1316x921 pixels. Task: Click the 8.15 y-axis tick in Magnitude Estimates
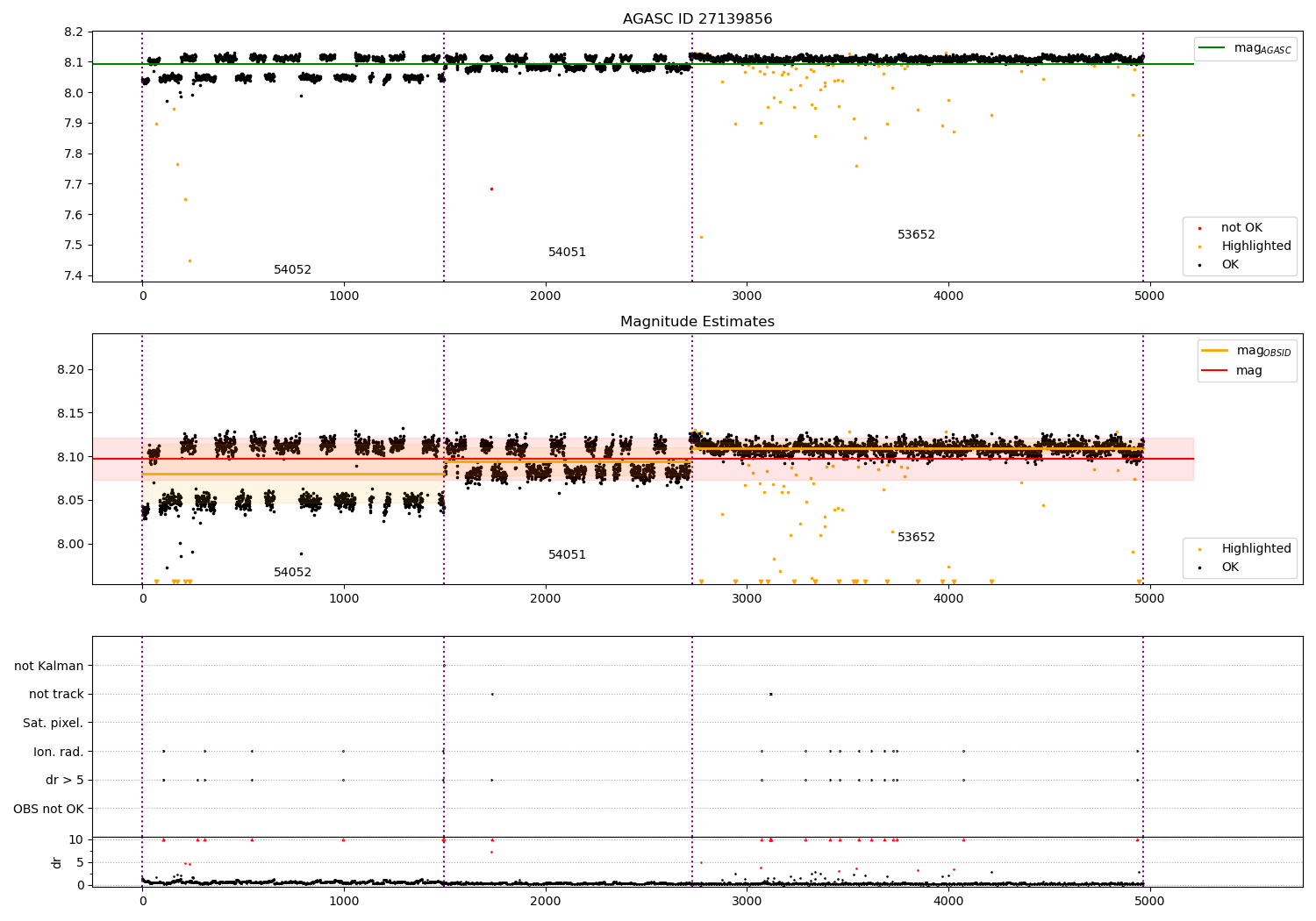pos(70,414)
